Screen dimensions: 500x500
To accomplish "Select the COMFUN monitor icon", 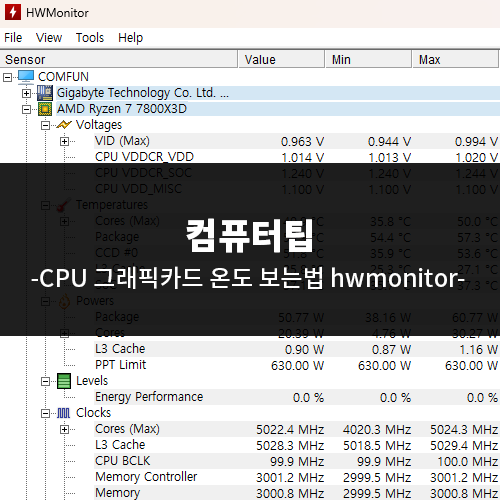I will (x=26, y=77).
